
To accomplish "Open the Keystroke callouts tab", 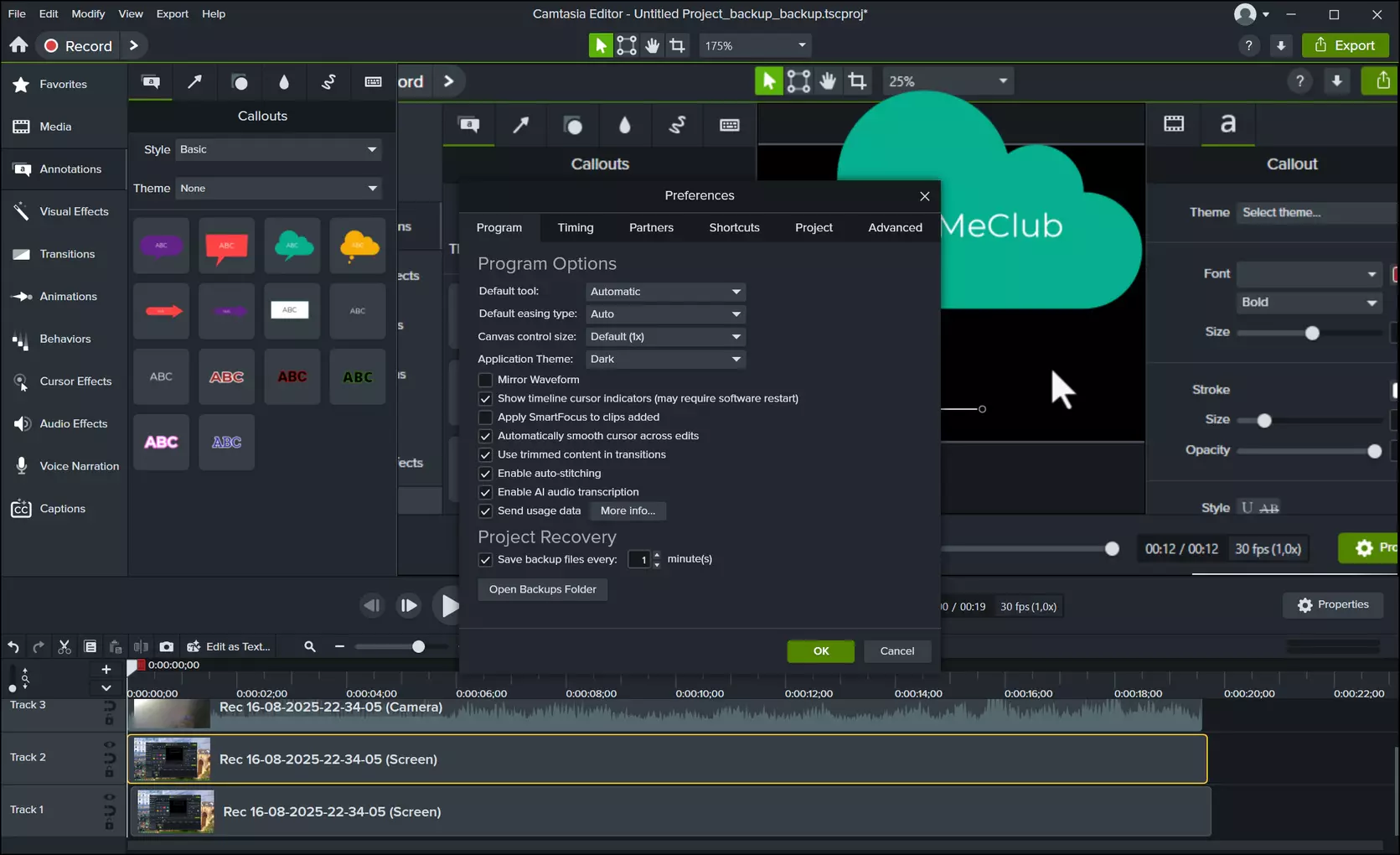I will tap(373, 81).
